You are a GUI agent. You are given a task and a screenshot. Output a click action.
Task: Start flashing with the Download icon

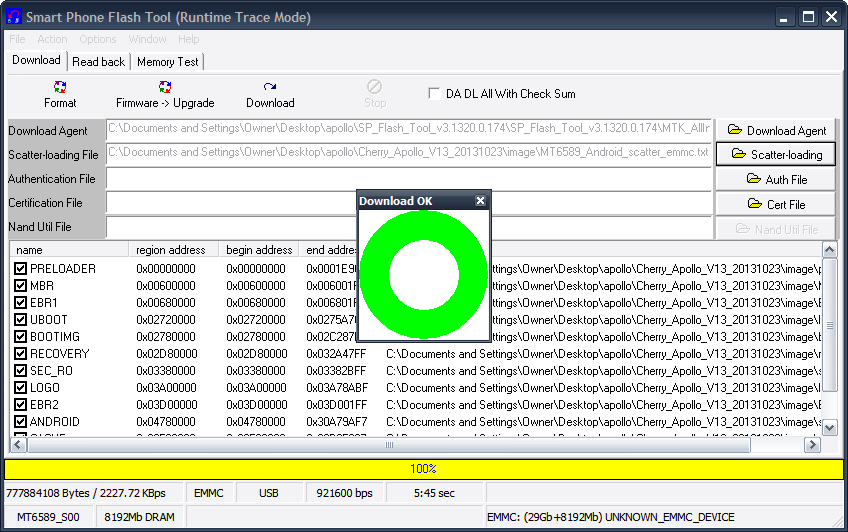click(x=270, y=88)
